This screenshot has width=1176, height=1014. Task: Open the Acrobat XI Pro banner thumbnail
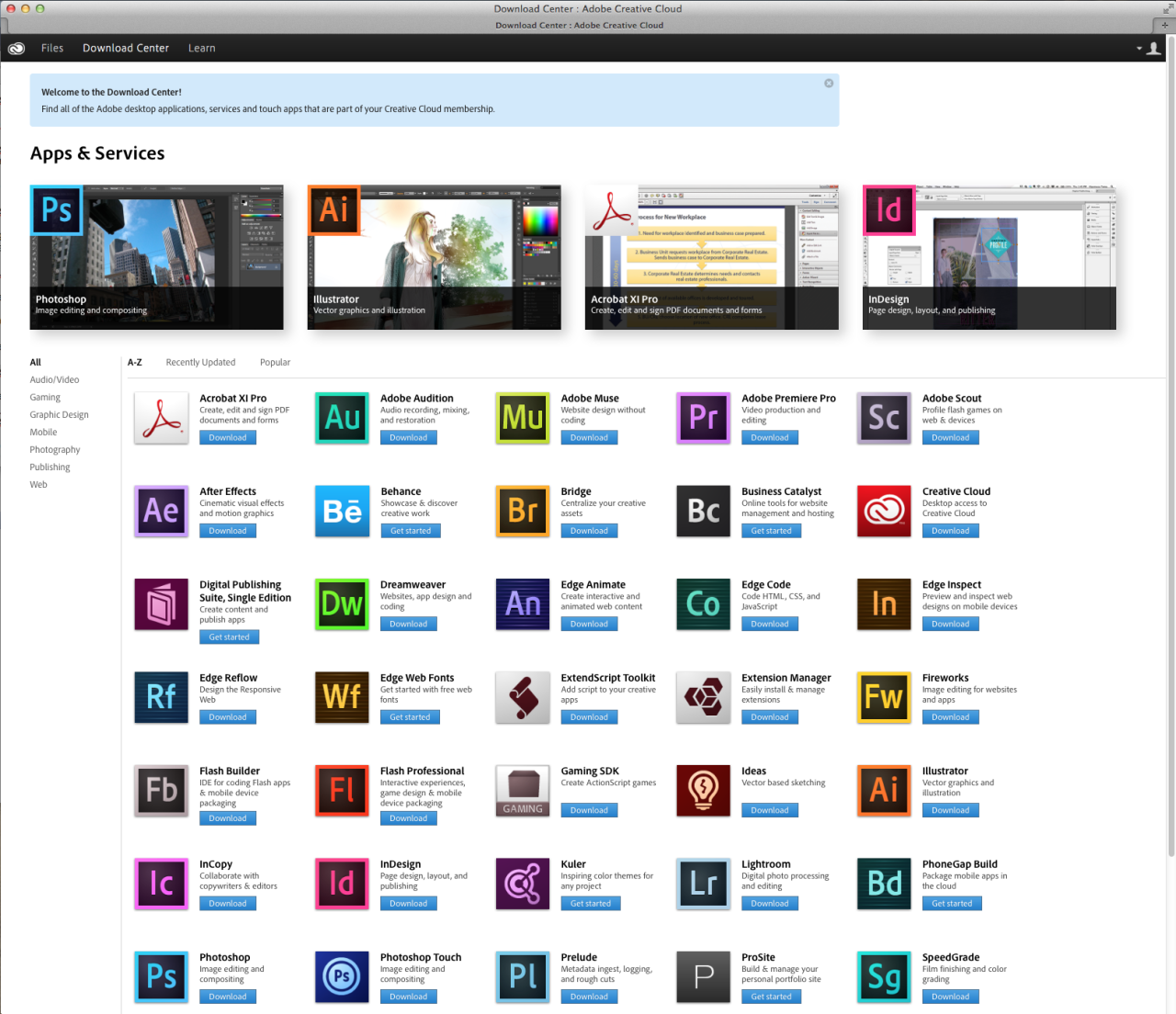pyautogui.click(x=712, y=256)
